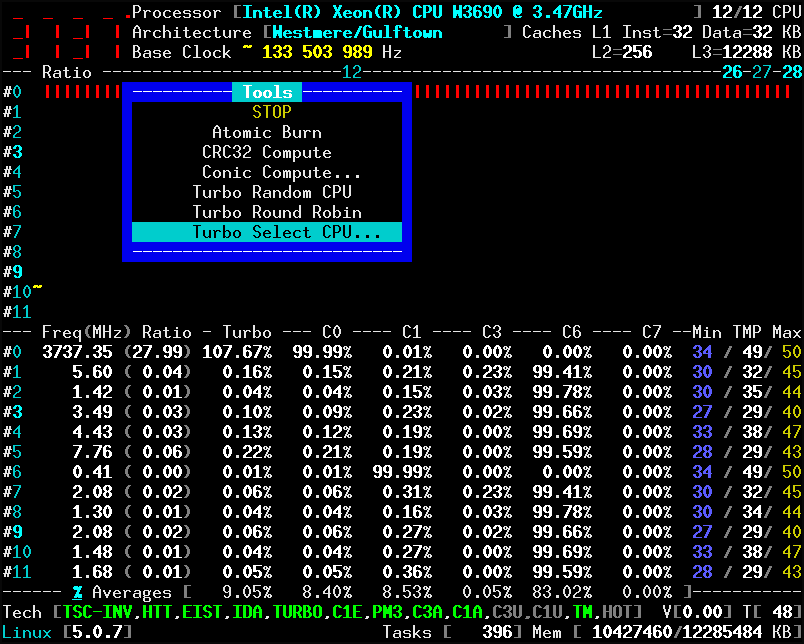Click IDA technology flag

[247, 612]
